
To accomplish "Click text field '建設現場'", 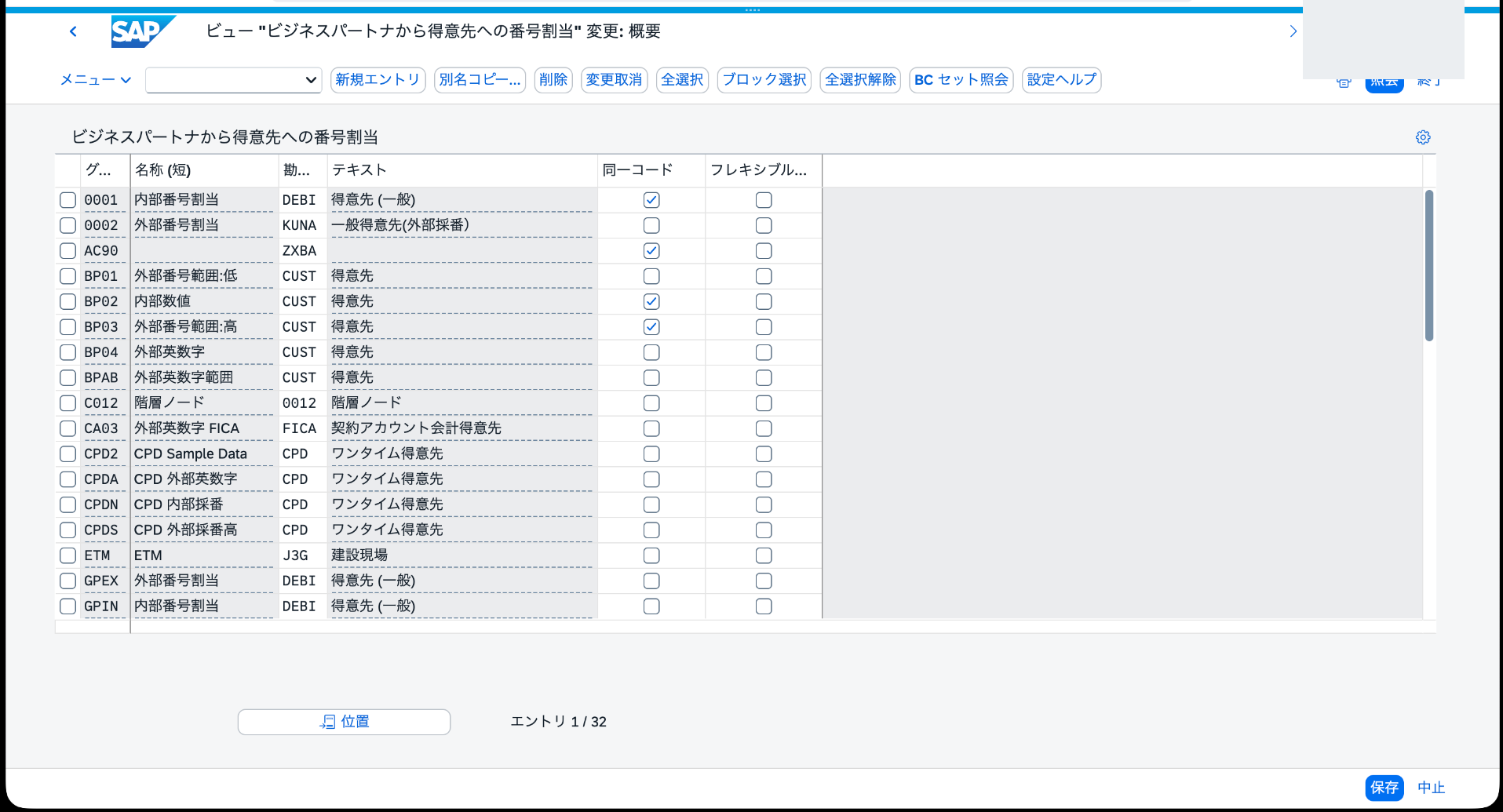I will pyautogui.click(x=461, y=555).
